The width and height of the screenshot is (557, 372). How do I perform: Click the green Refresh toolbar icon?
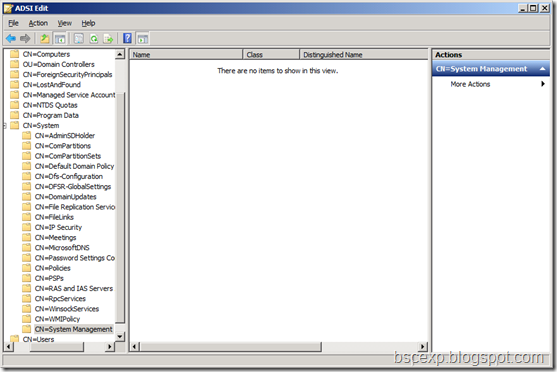(x=94, y=38)
